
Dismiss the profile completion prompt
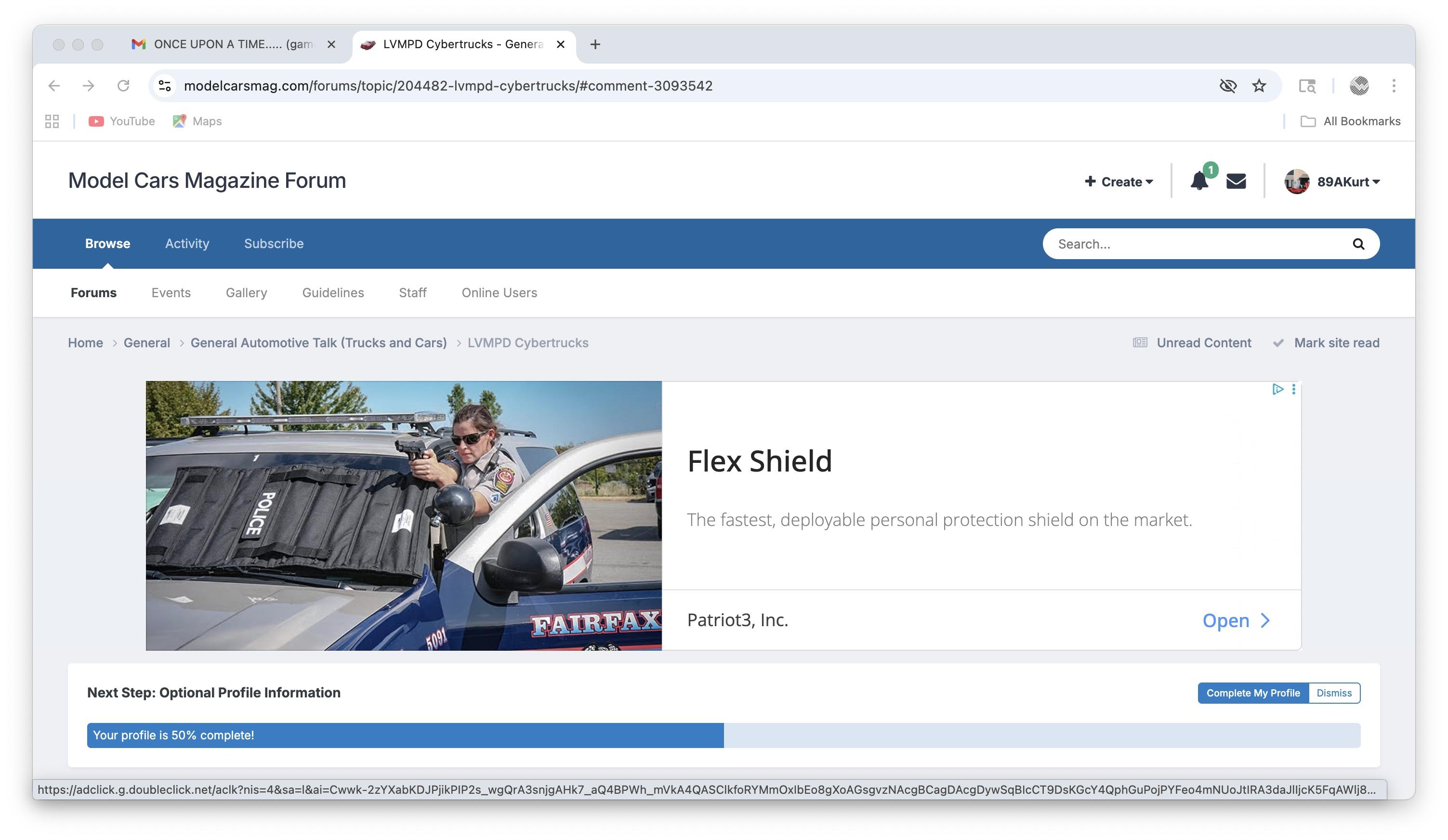(x=1334, y=693)
